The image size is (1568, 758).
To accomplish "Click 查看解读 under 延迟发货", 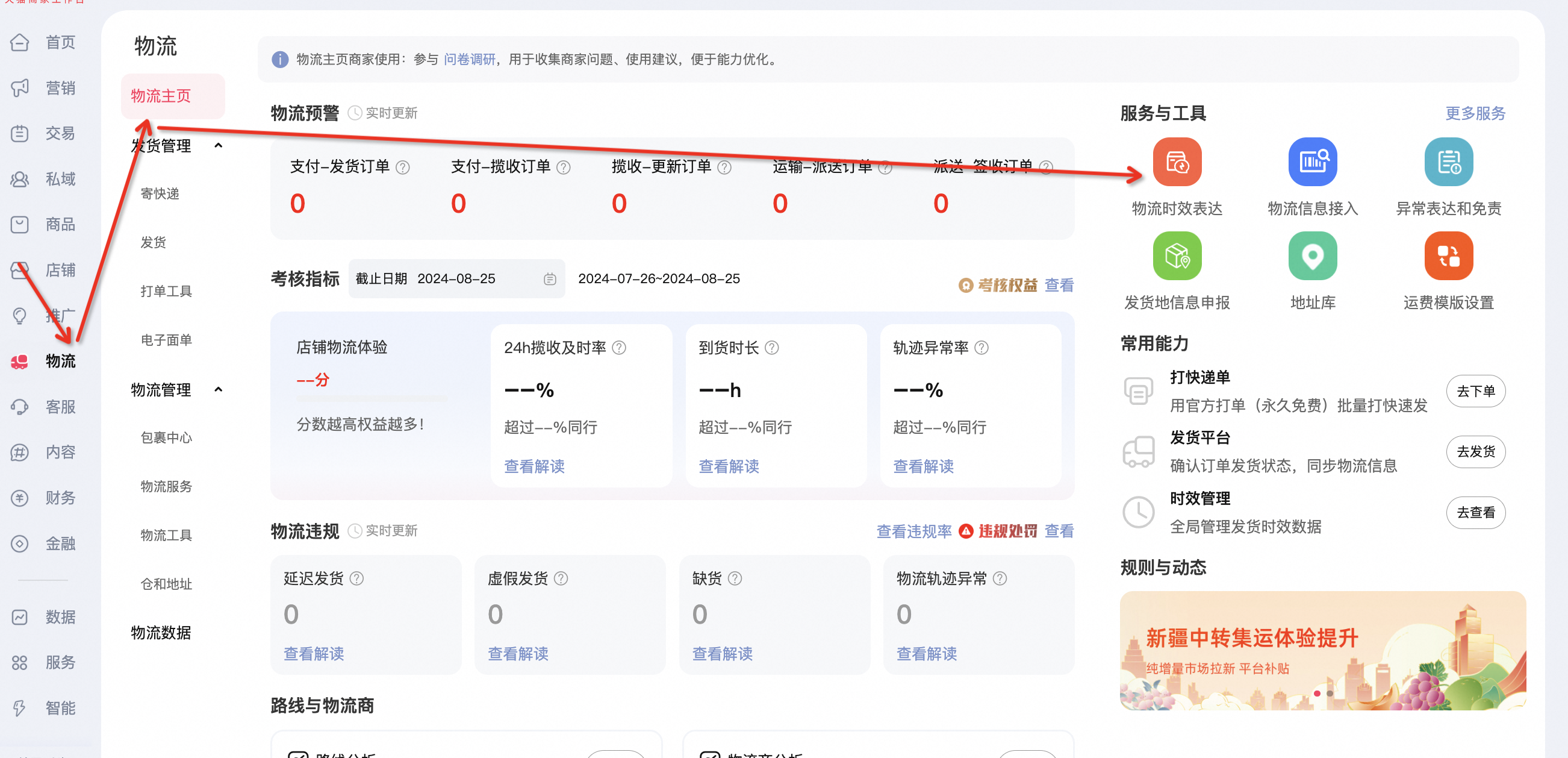I will click(314, 653).
